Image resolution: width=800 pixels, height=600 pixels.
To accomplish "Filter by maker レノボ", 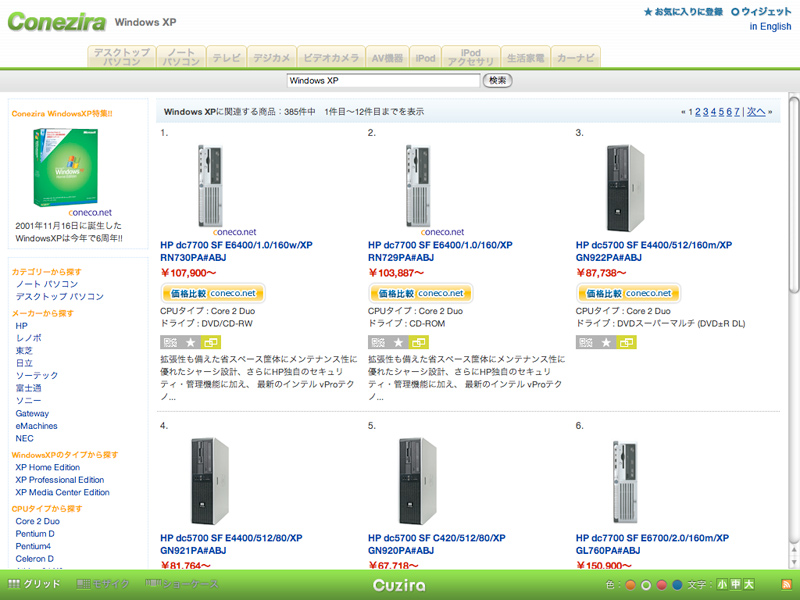I will (x=29, y=338).
